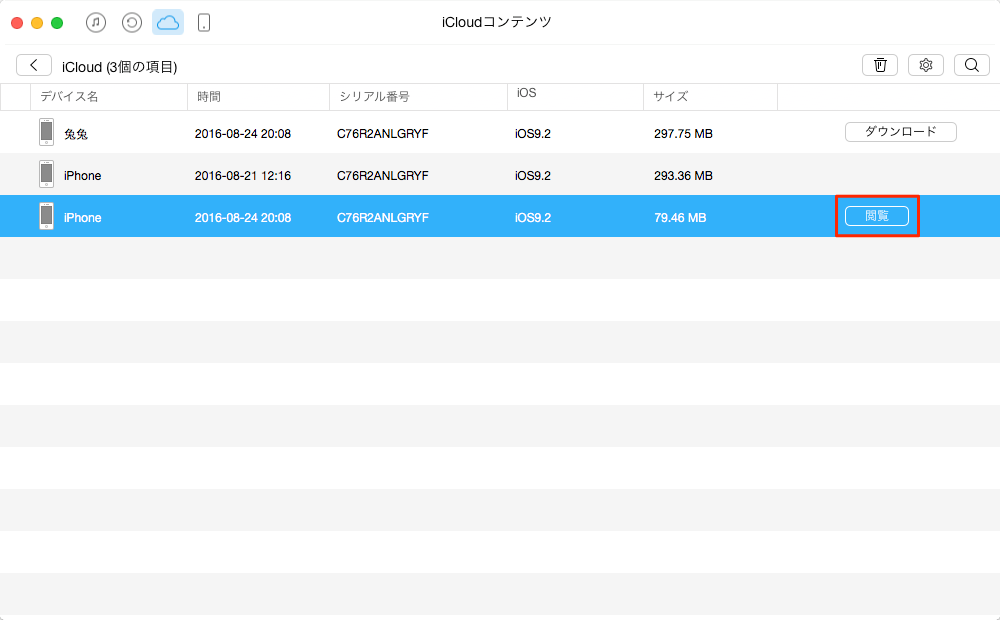Screen dimensions: 1000x620
Task: Click the 297.75 MB size value
Action: [683, 134]
